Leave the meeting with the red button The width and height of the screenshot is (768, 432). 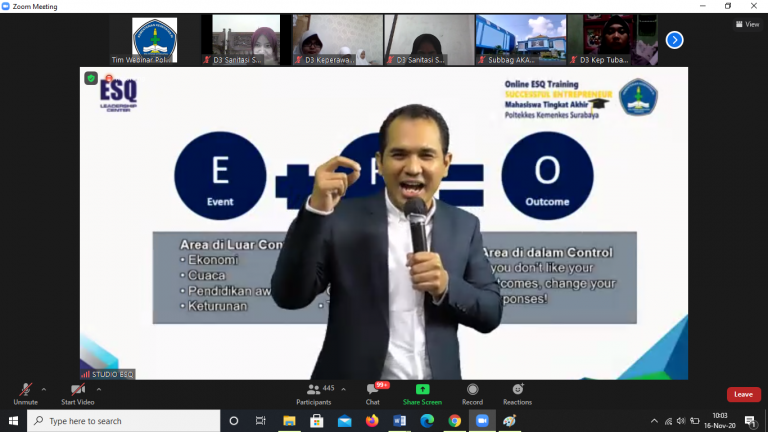pos(743,394)
